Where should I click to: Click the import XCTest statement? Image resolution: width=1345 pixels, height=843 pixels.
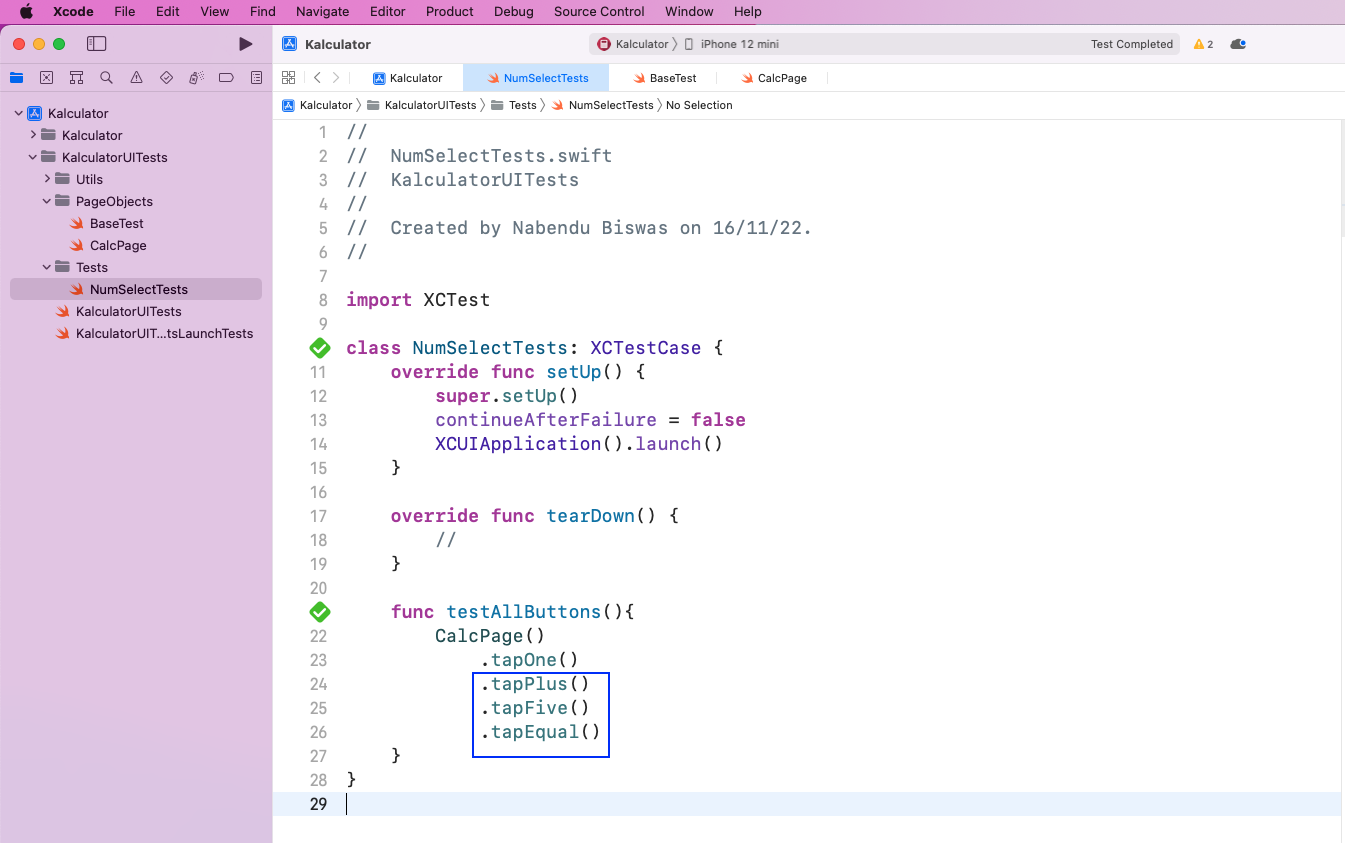pos(418,300)
